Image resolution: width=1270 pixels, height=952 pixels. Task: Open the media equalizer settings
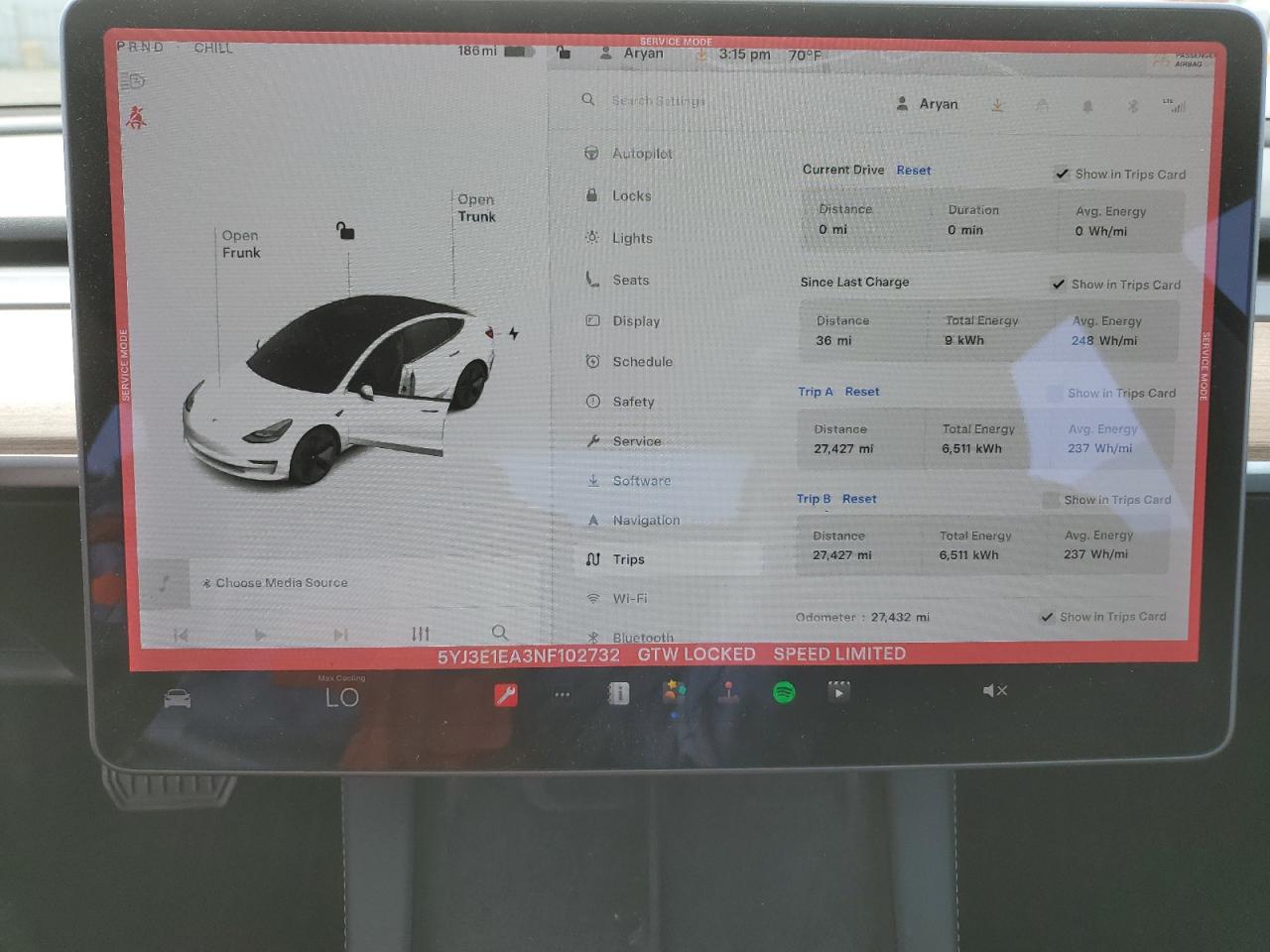coord(421,634)
